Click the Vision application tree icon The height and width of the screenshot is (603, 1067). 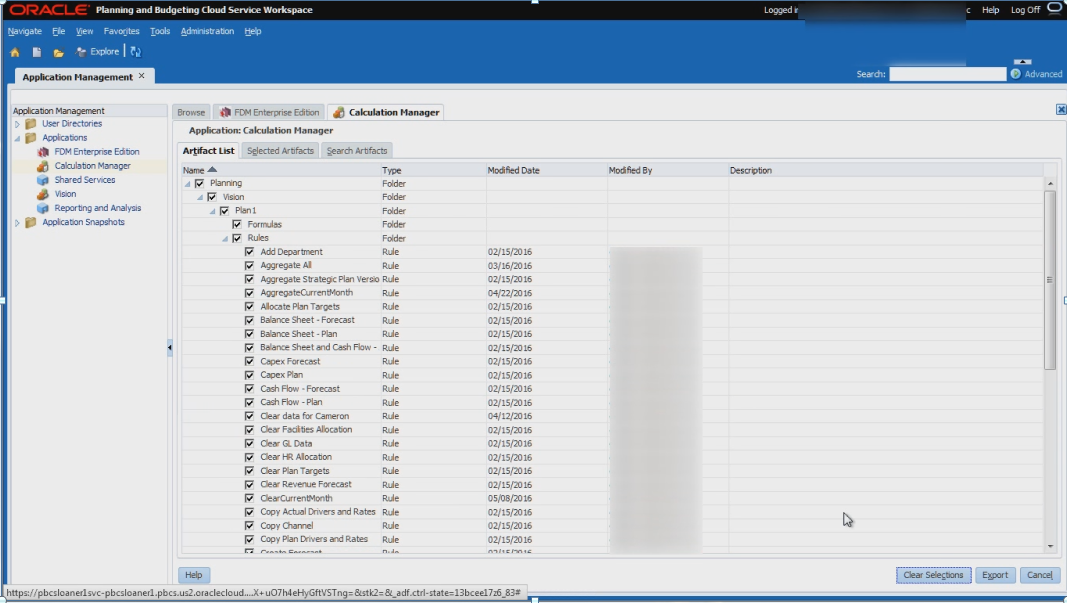pyautogui.click(x=43, y=194)
